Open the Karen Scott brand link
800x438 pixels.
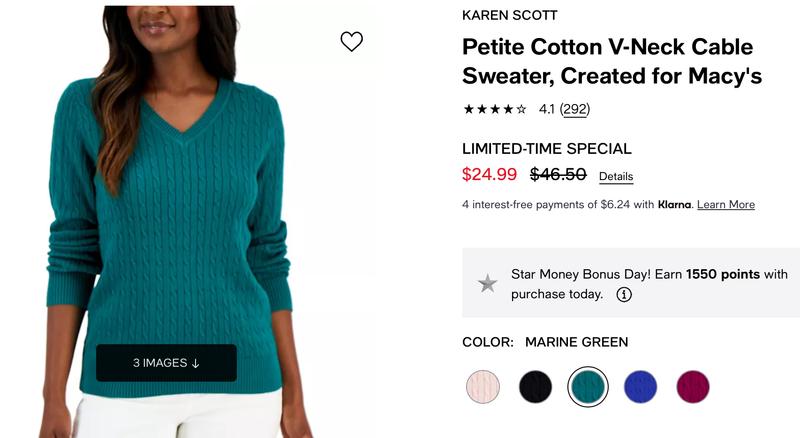[509, 15]
